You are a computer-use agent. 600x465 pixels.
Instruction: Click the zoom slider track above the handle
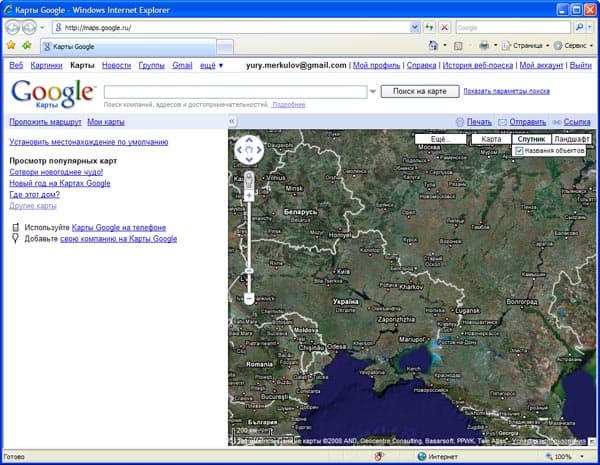tap(249, 233)
